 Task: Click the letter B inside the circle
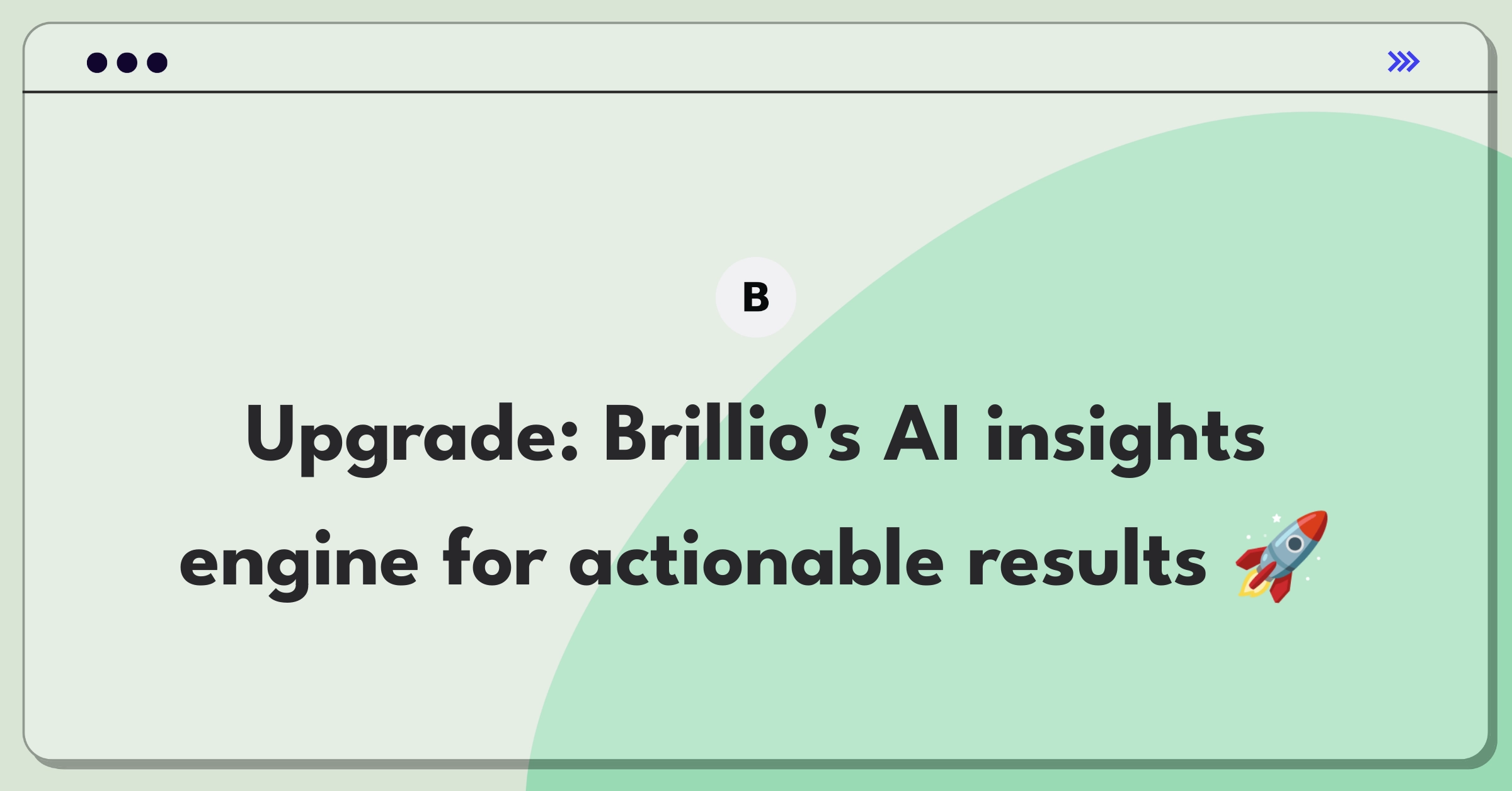[x=756, y=297]
